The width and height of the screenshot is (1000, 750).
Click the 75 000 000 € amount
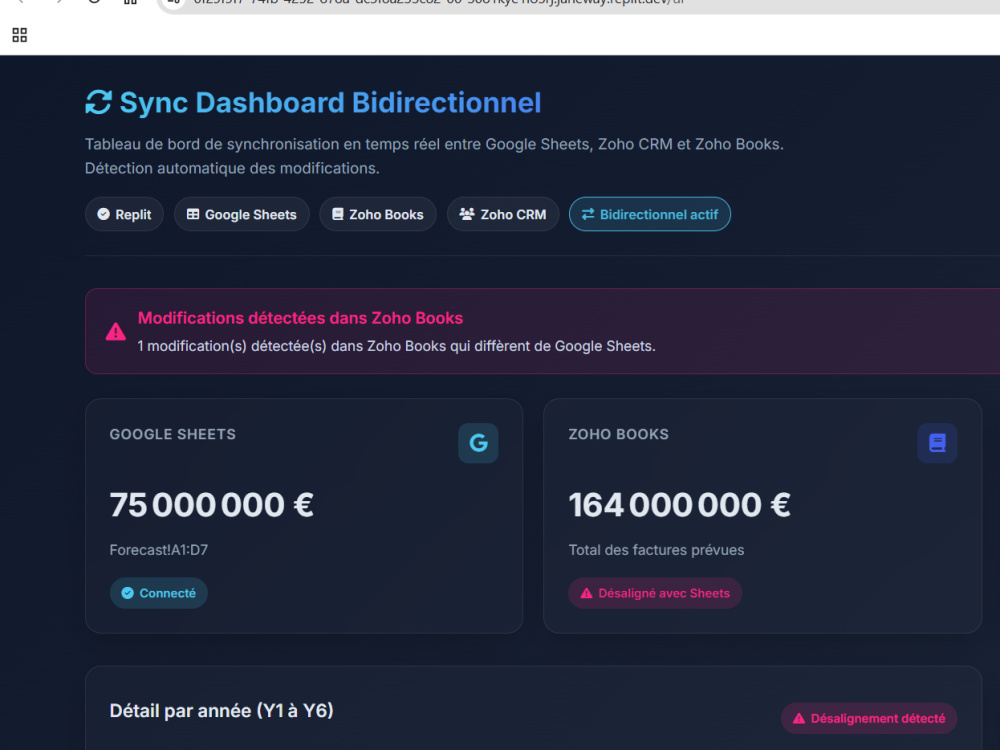click(x=212, y=504)
